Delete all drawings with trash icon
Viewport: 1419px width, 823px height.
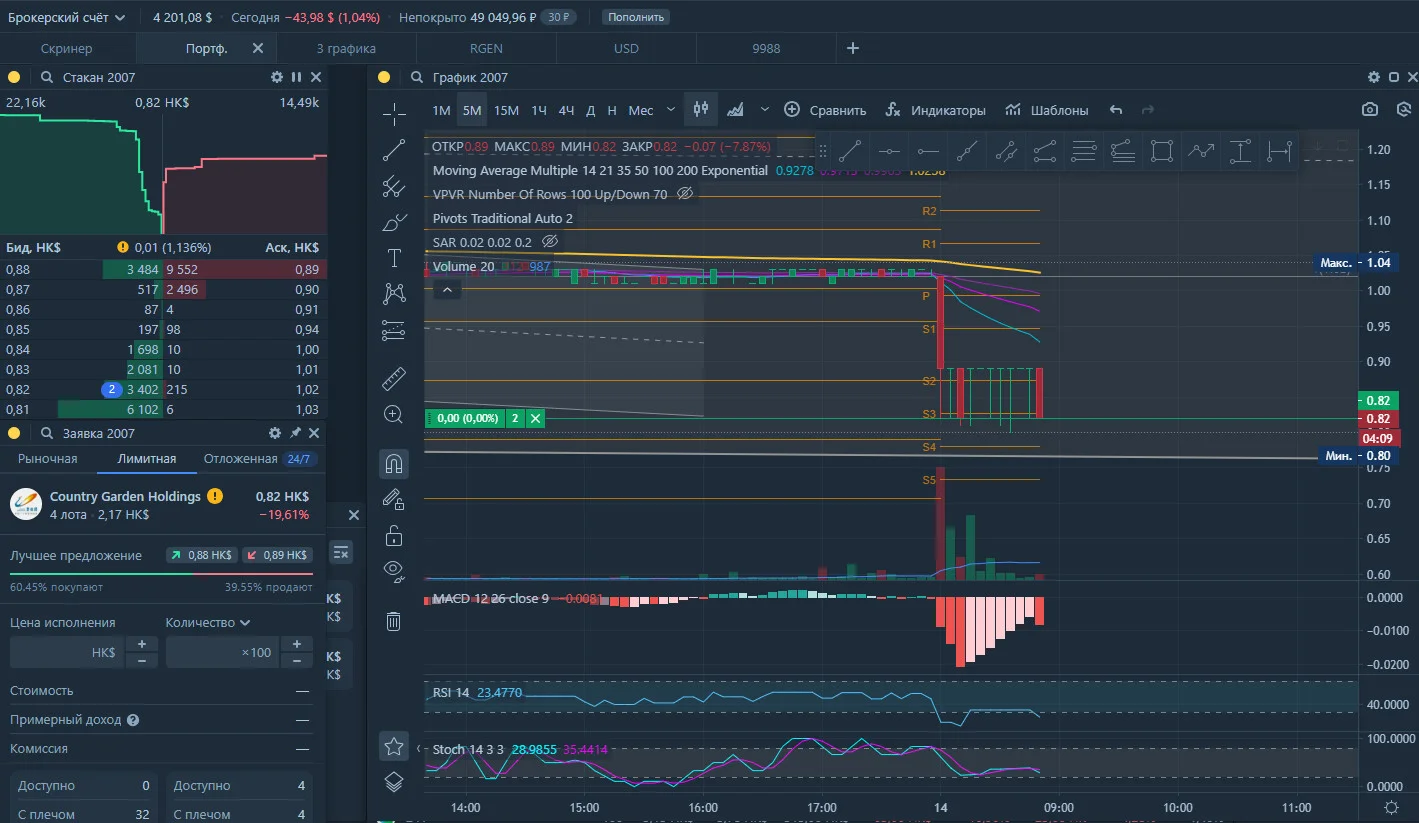coord(394,621)
